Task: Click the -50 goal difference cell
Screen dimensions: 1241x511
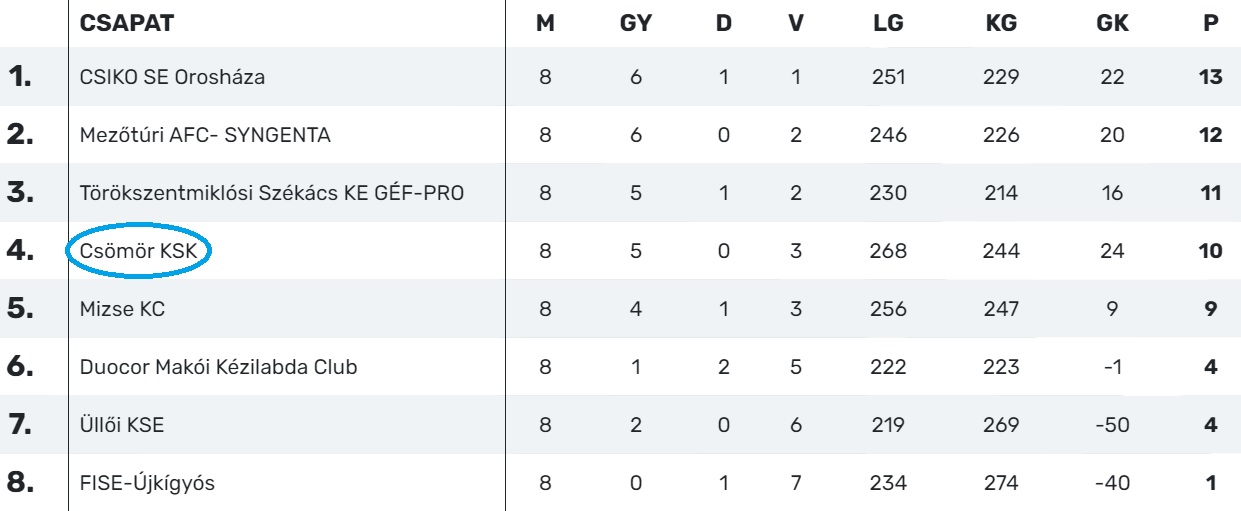Action: point(1113,426)
